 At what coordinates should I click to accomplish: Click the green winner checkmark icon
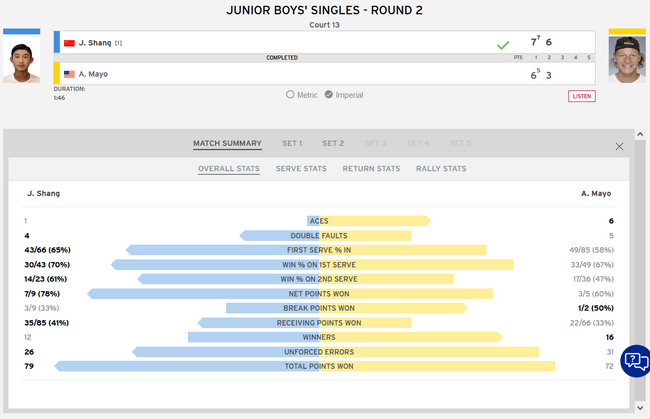pos(503,44)
